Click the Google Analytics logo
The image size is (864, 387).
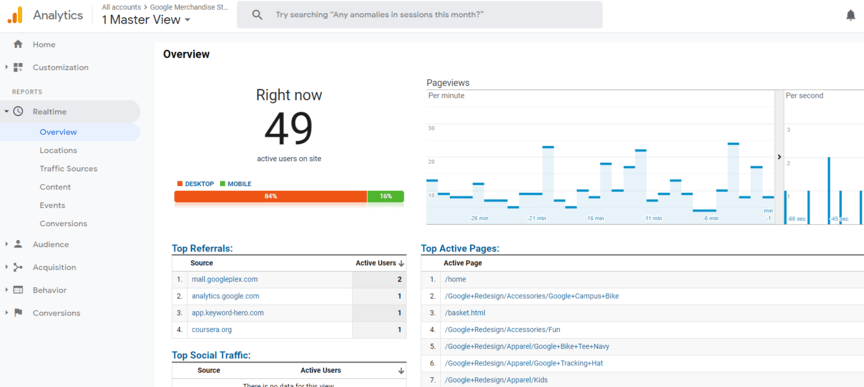coord(15,15)
